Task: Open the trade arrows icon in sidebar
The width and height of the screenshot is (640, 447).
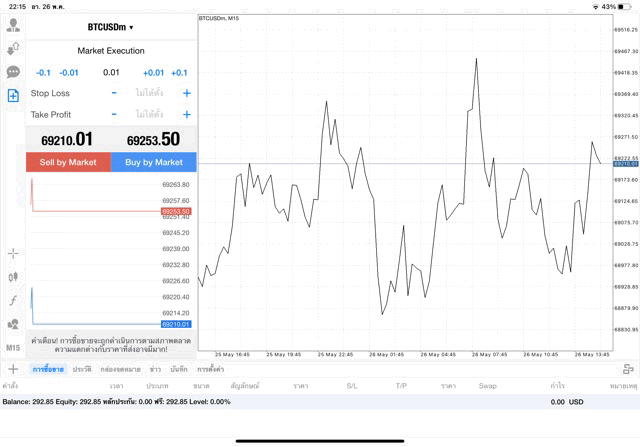Action: (x=13, y=49)
